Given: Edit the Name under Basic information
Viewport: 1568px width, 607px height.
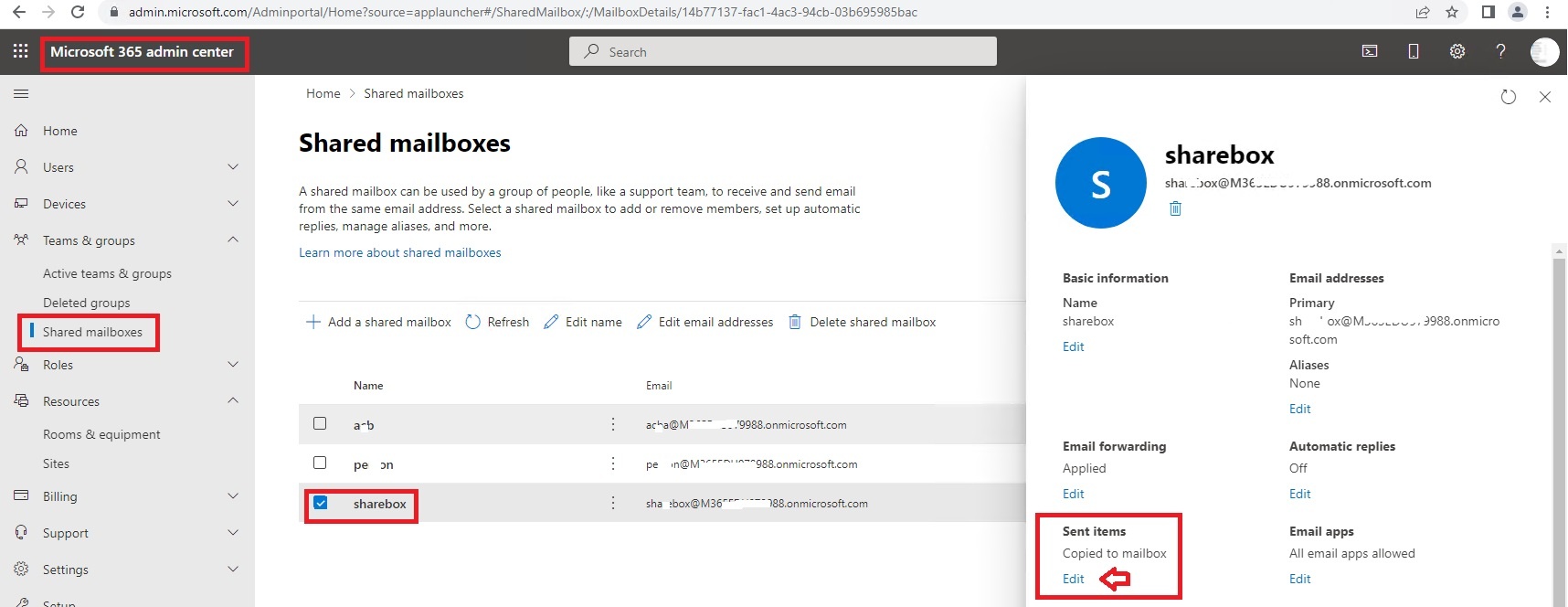Looking at the screenshot, I should point(1074,346).
